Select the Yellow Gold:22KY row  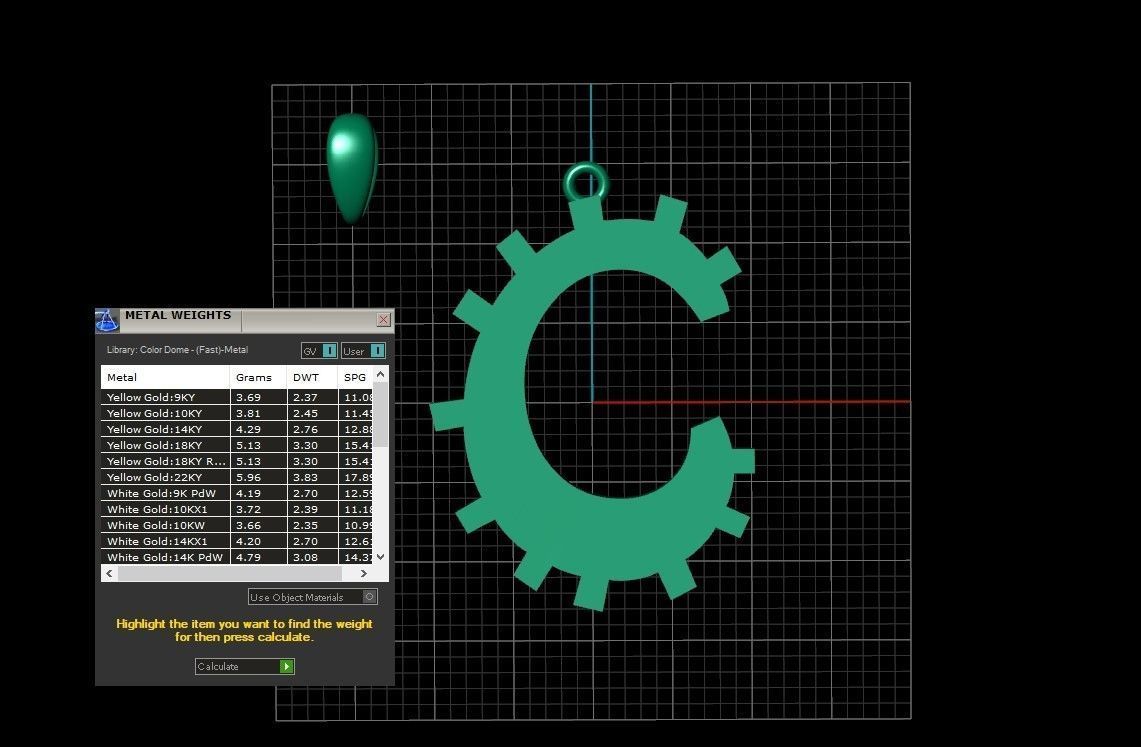coord(237,477)
